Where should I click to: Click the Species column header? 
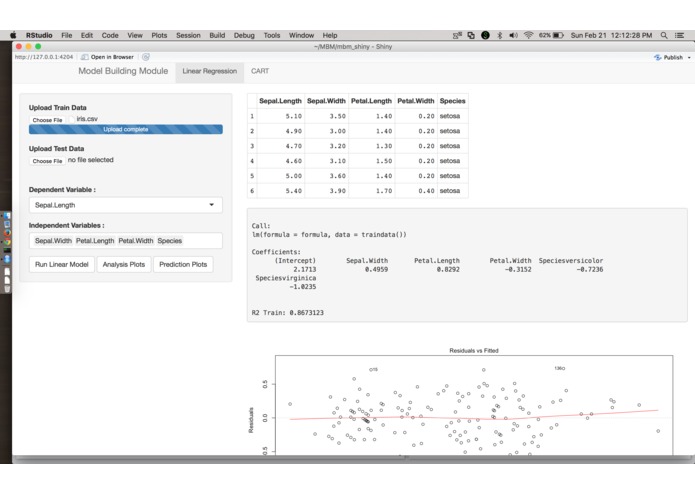[453, 101]
